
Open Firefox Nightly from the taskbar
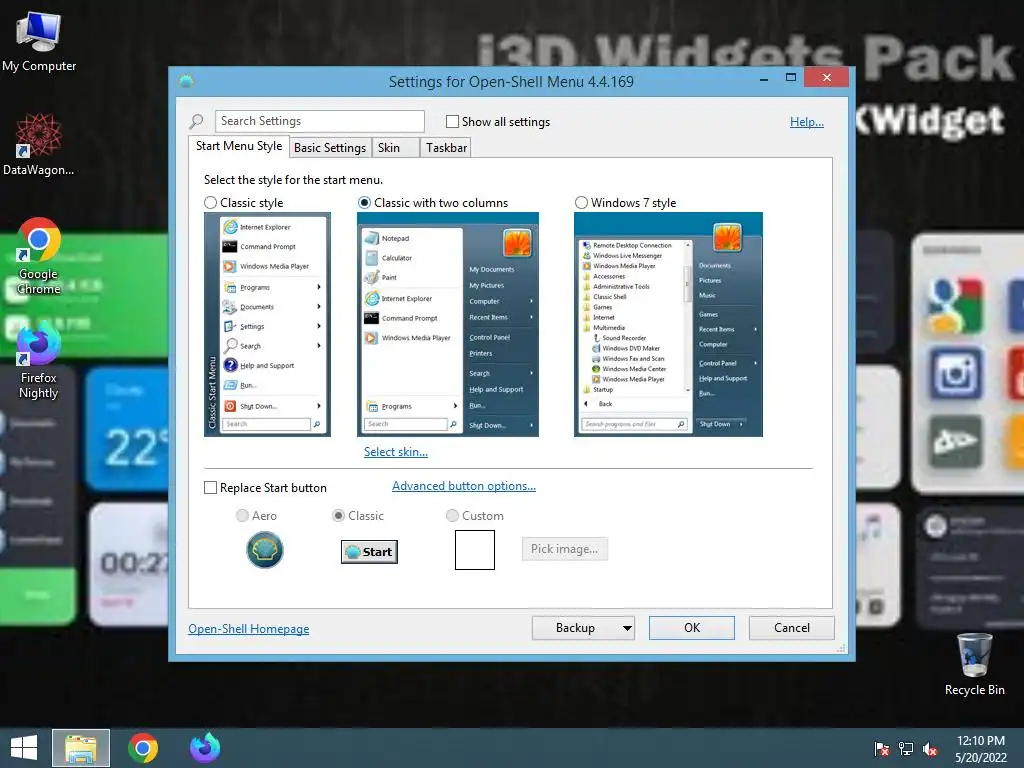click(x=205, y=748)
